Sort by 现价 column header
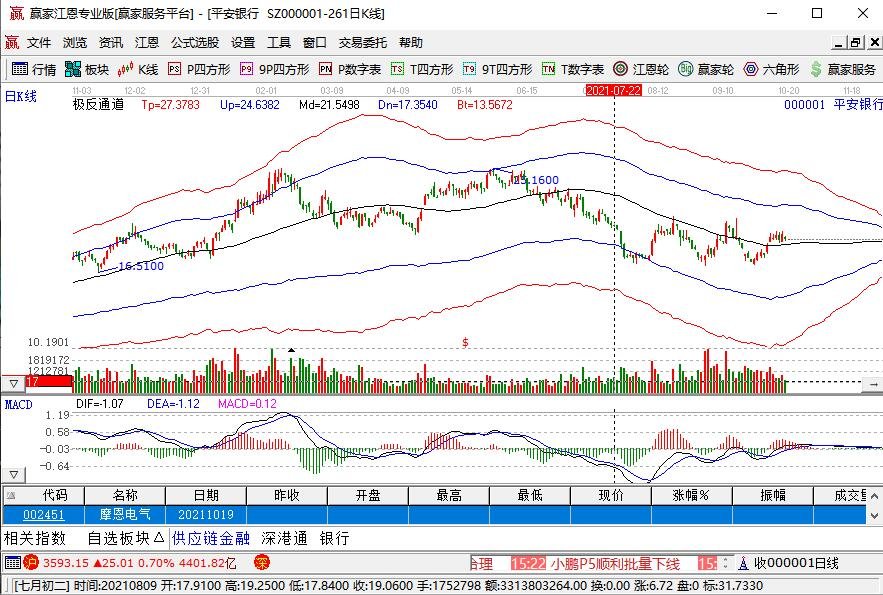Viewport: 883px width, 595px height. (611, 495)
